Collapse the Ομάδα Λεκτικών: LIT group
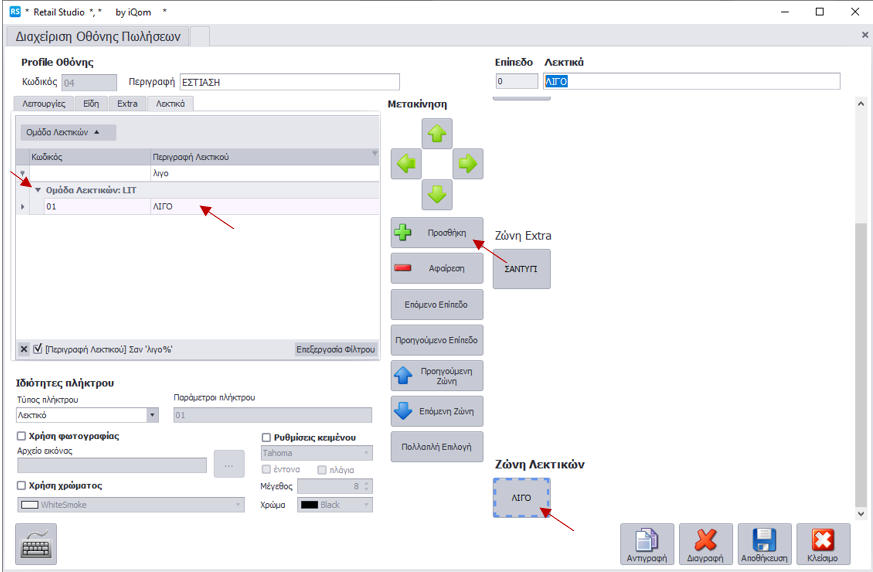This screenshot has width=873, height=572. tap(38, 189)
